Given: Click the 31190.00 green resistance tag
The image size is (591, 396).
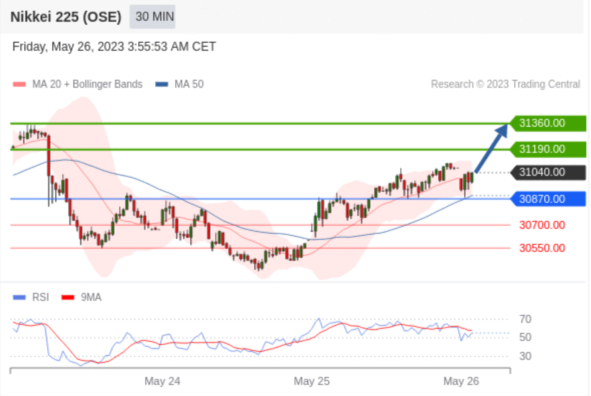Looking at the screenshot, I should (548, 149).
